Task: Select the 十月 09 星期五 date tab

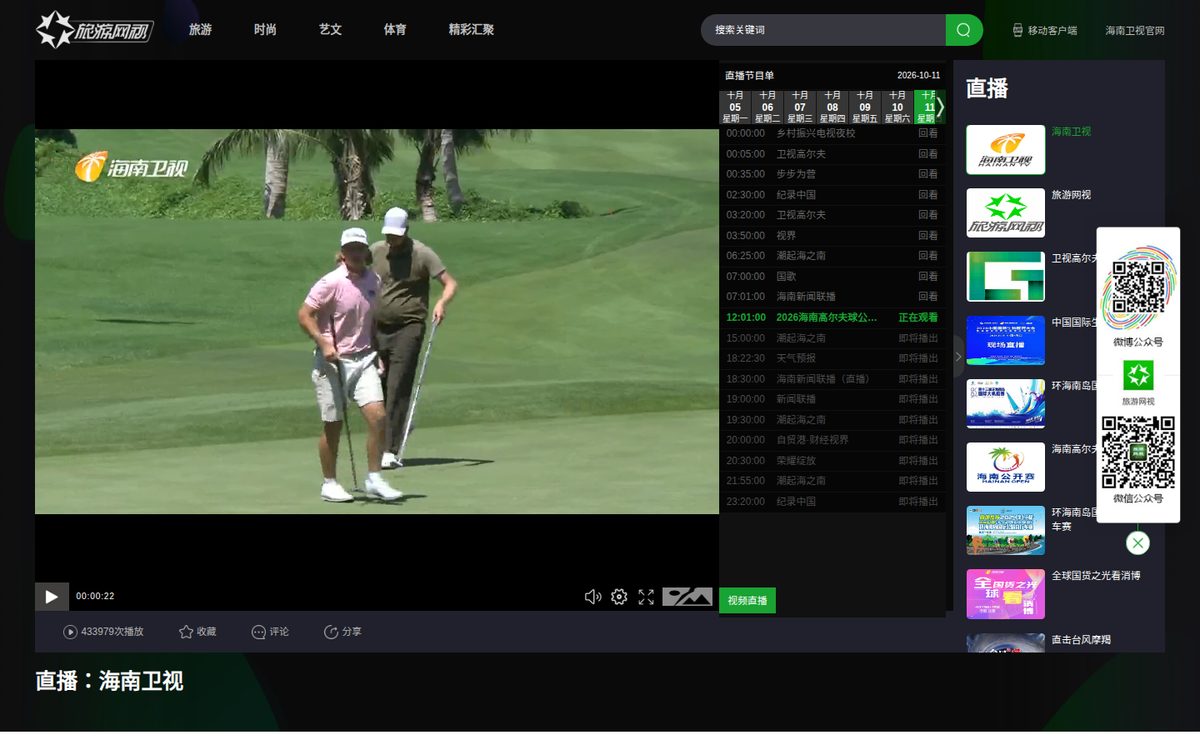Action: (865, 107)
